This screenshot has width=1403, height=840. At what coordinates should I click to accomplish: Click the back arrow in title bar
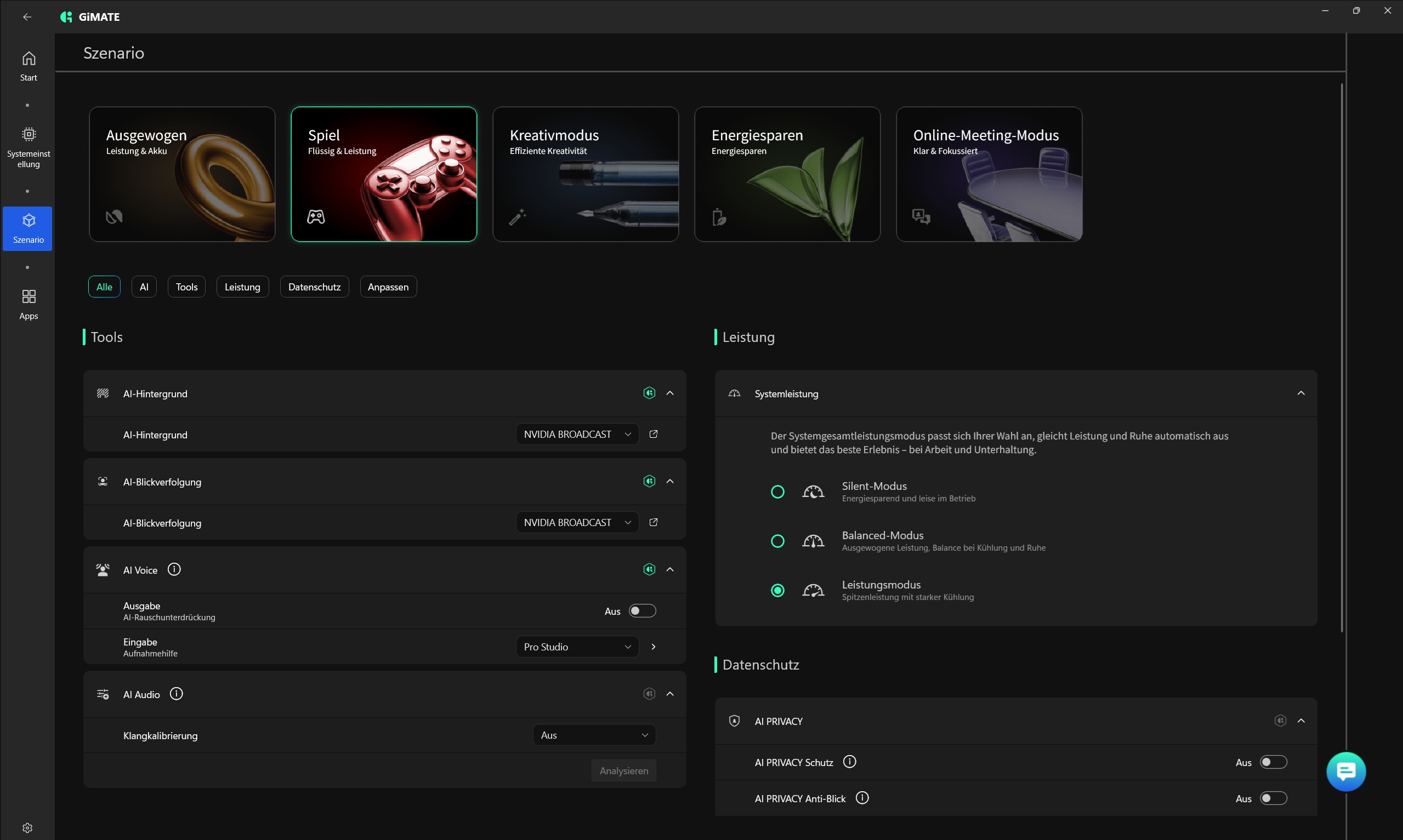[27, 17]
